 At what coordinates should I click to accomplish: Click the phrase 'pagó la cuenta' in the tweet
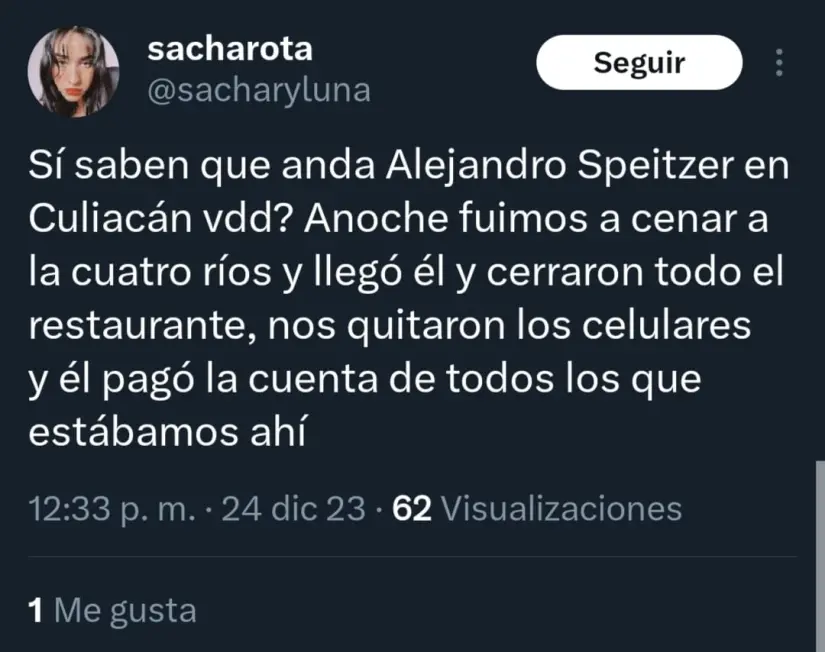[x=240, y=379]
